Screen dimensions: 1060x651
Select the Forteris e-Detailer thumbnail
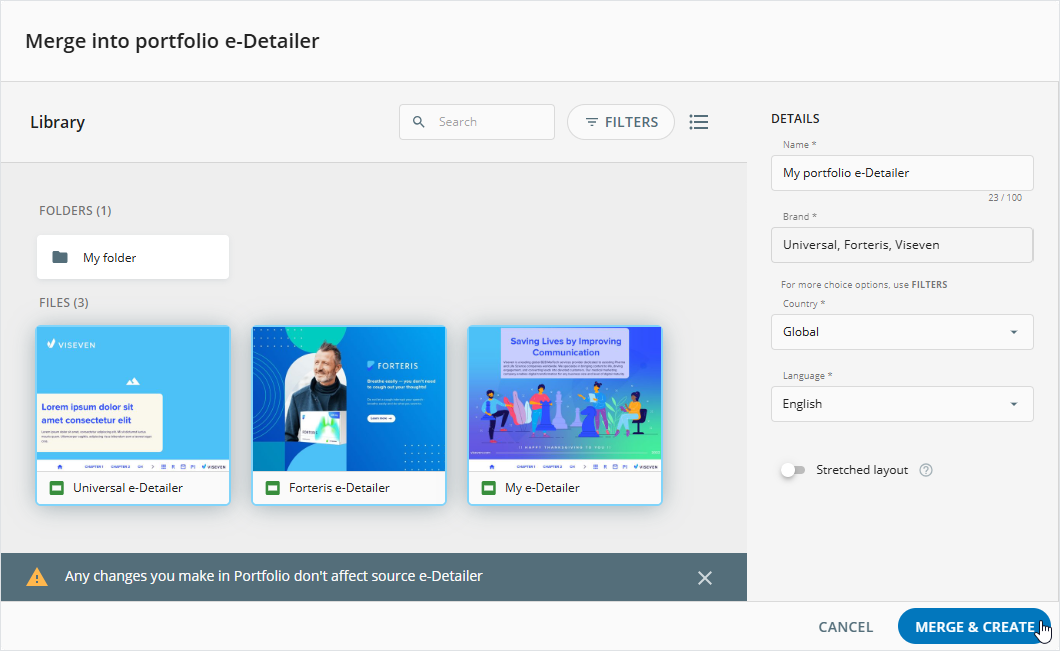pyautogui.click(x=349, y=399)
